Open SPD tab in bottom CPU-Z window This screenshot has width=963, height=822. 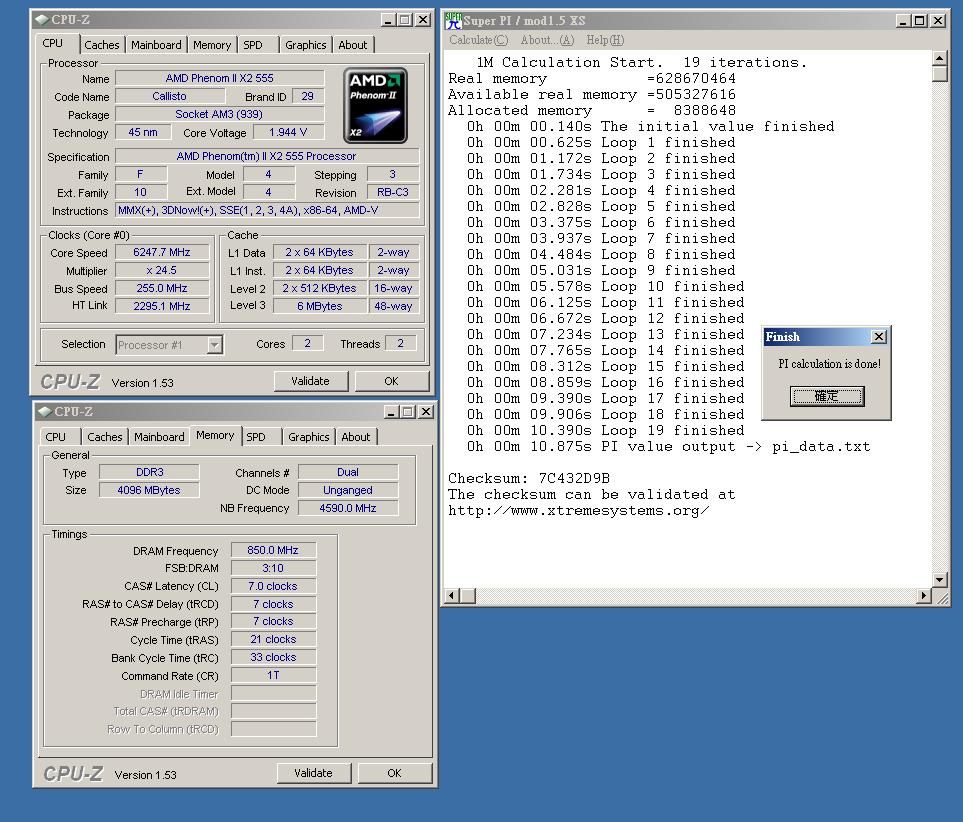pos(256,437)
